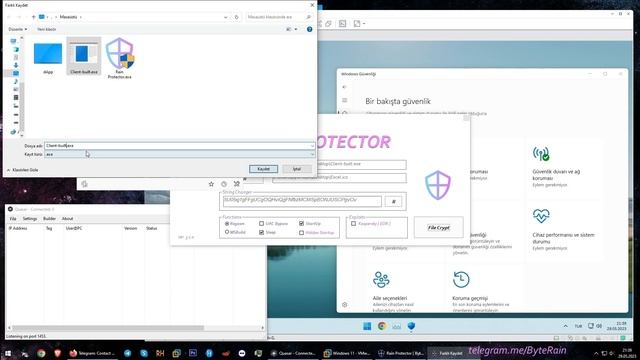Viewport: 640px width, 360px height.
Task: Click the Kaydet button
Action: tap(263, 169)
